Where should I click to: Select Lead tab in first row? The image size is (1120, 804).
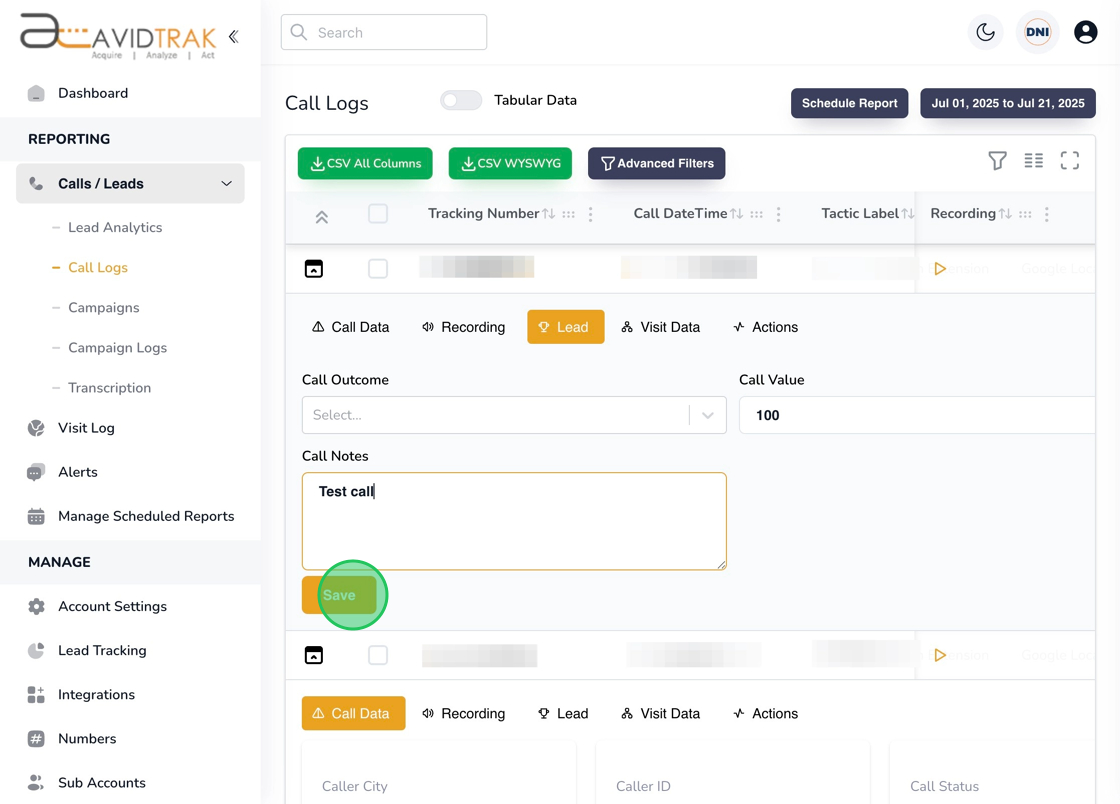[566, 327]
